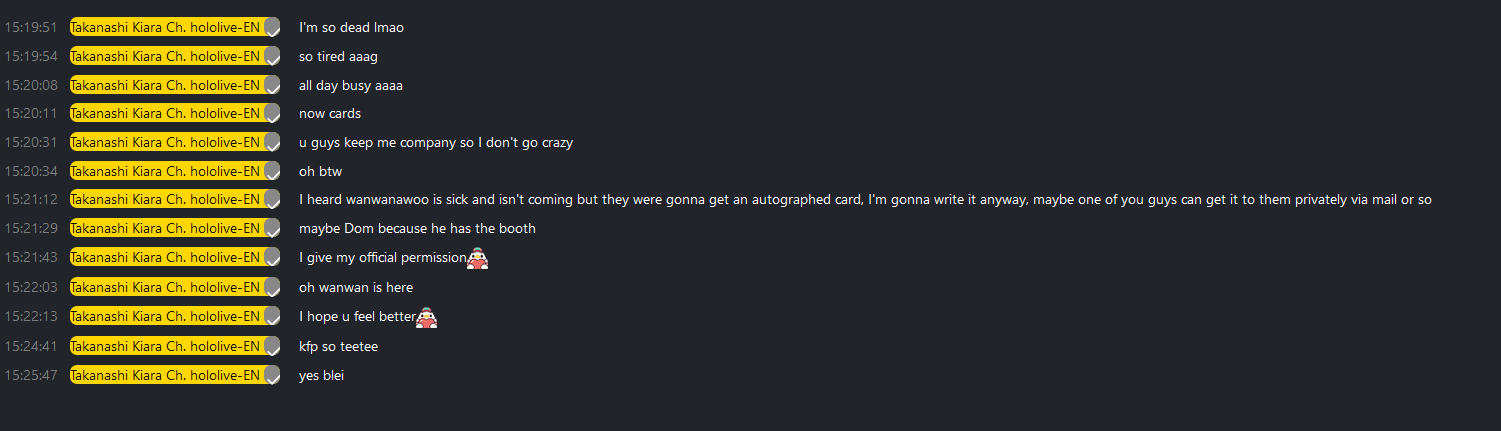Image resolution: width=1501 pixels, height=431 pixels.
Task: Click verified checkmark on the 15:19:51 message
Action: point(272,28)
